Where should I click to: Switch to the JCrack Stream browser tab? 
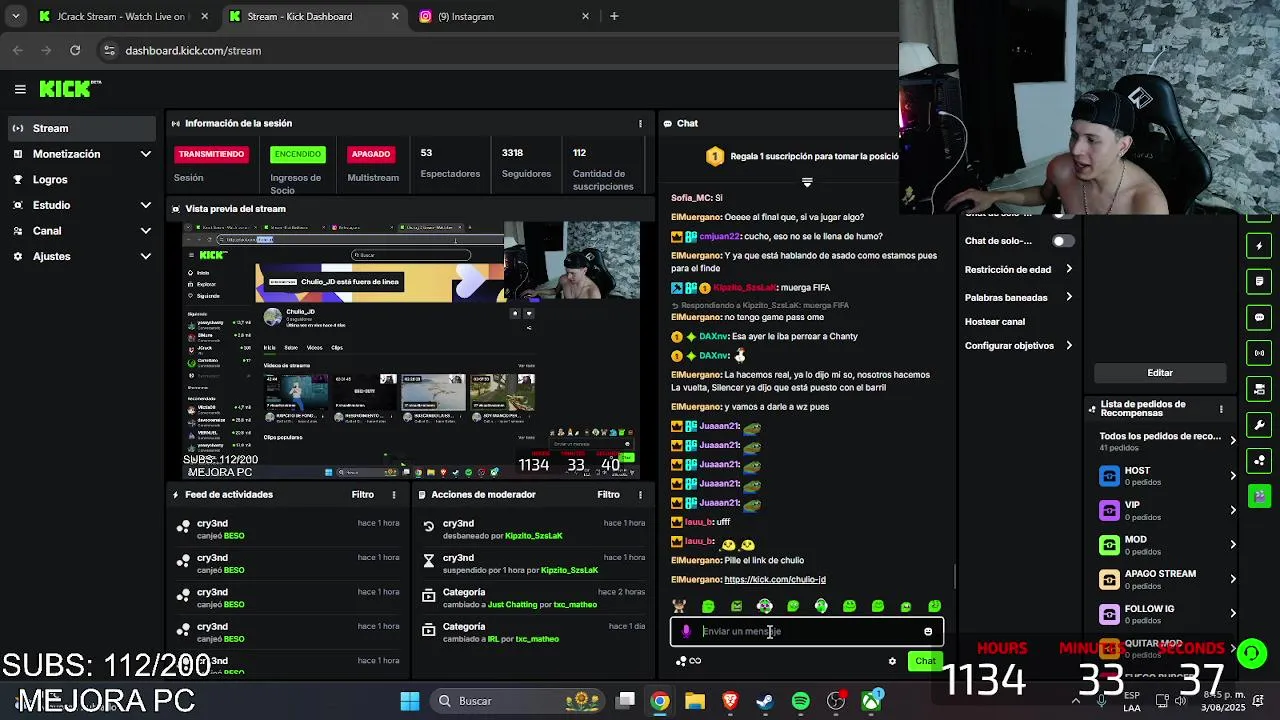click(x=124, y=16)
